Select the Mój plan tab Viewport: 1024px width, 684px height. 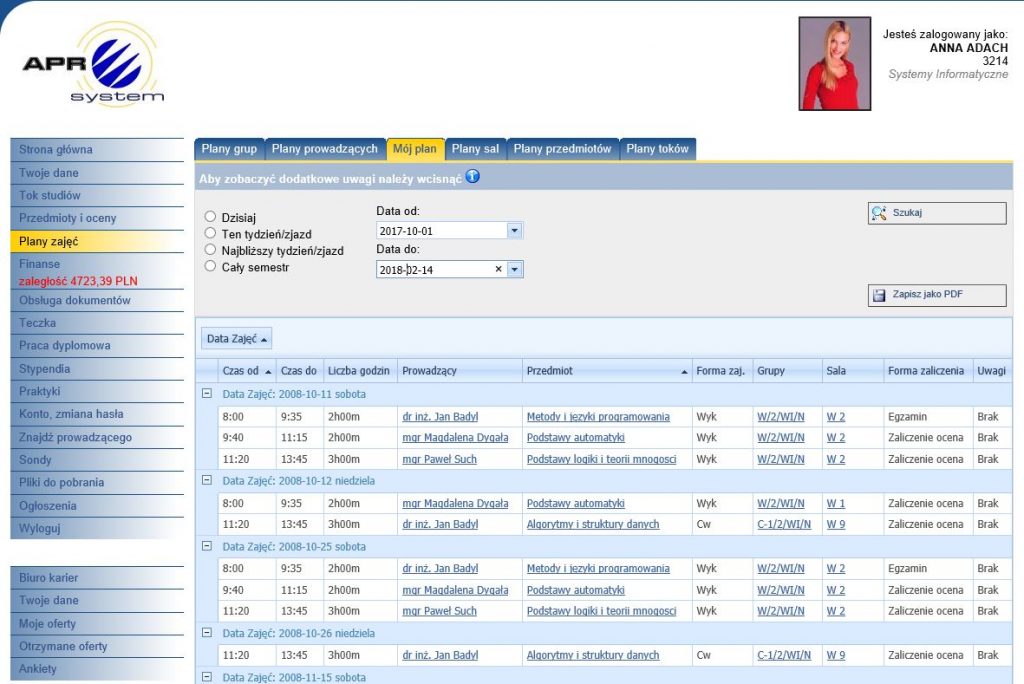415,149
